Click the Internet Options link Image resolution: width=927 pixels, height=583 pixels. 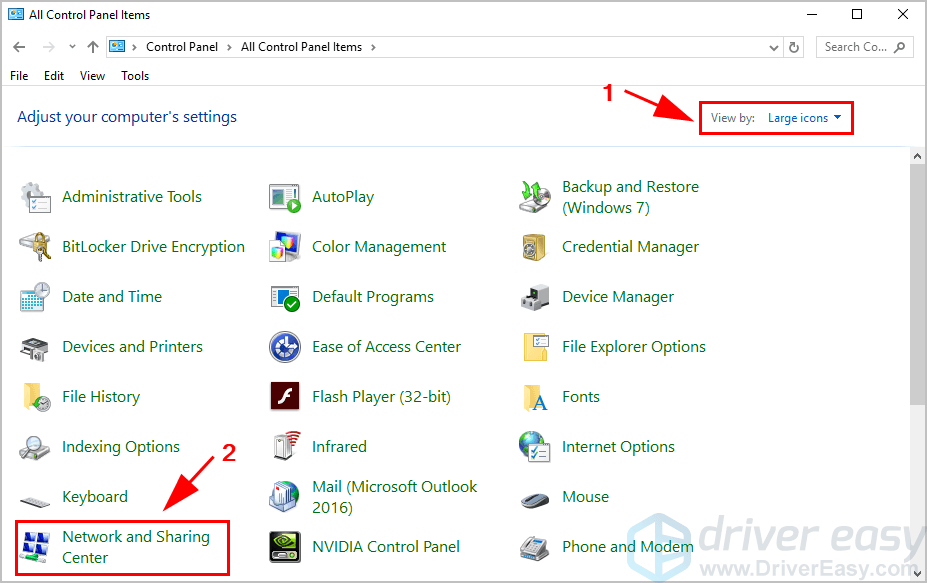pyautogui.click(x=618, y=447)
